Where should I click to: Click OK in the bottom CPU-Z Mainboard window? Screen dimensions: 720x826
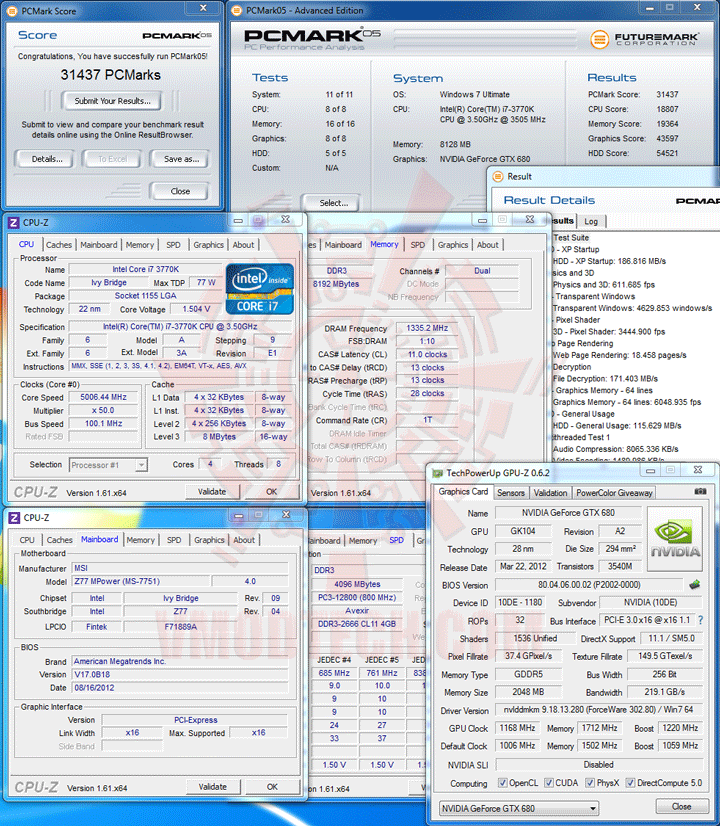[x=272, y=786]
